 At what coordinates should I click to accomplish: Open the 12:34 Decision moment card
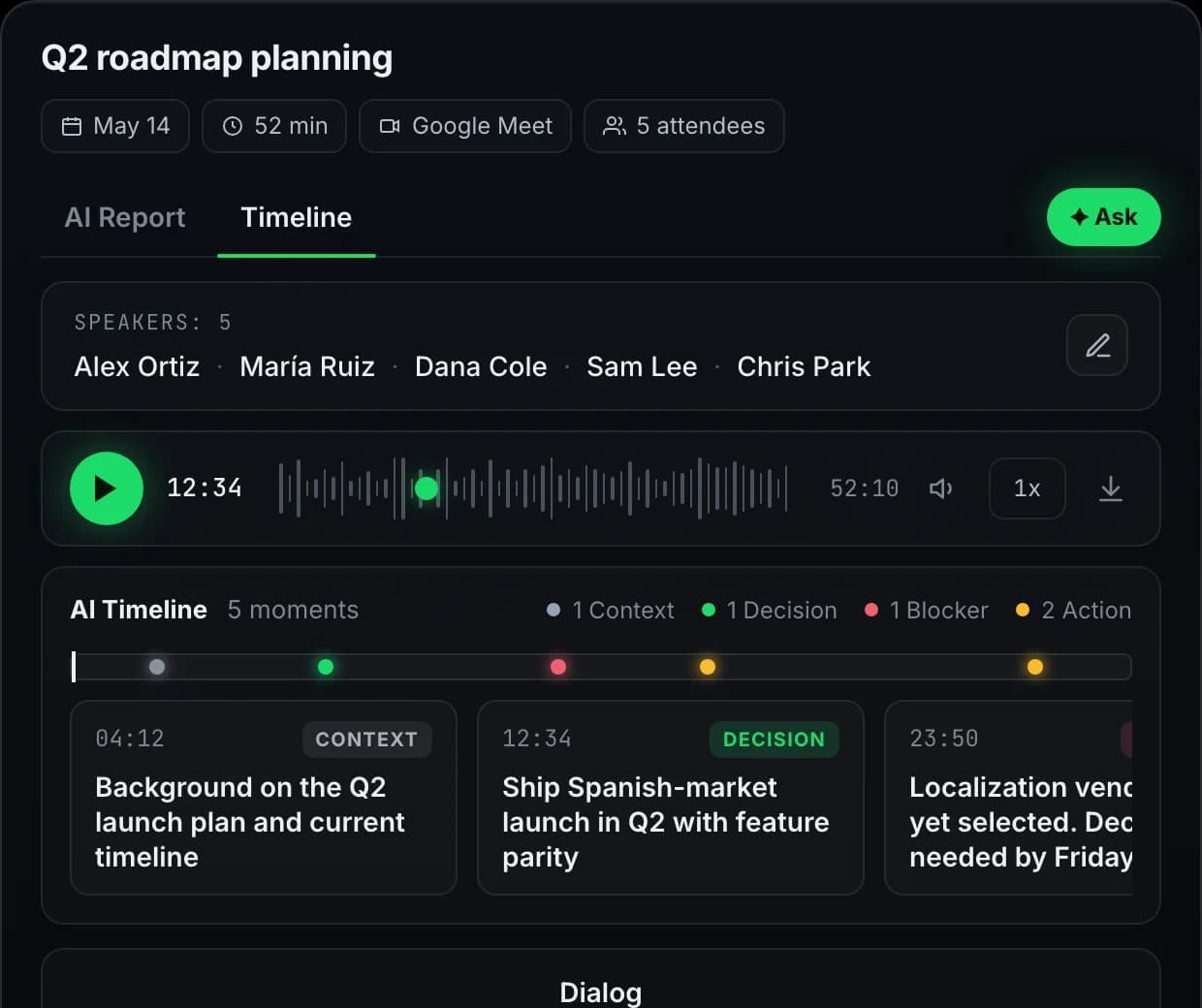coord(671,798)
